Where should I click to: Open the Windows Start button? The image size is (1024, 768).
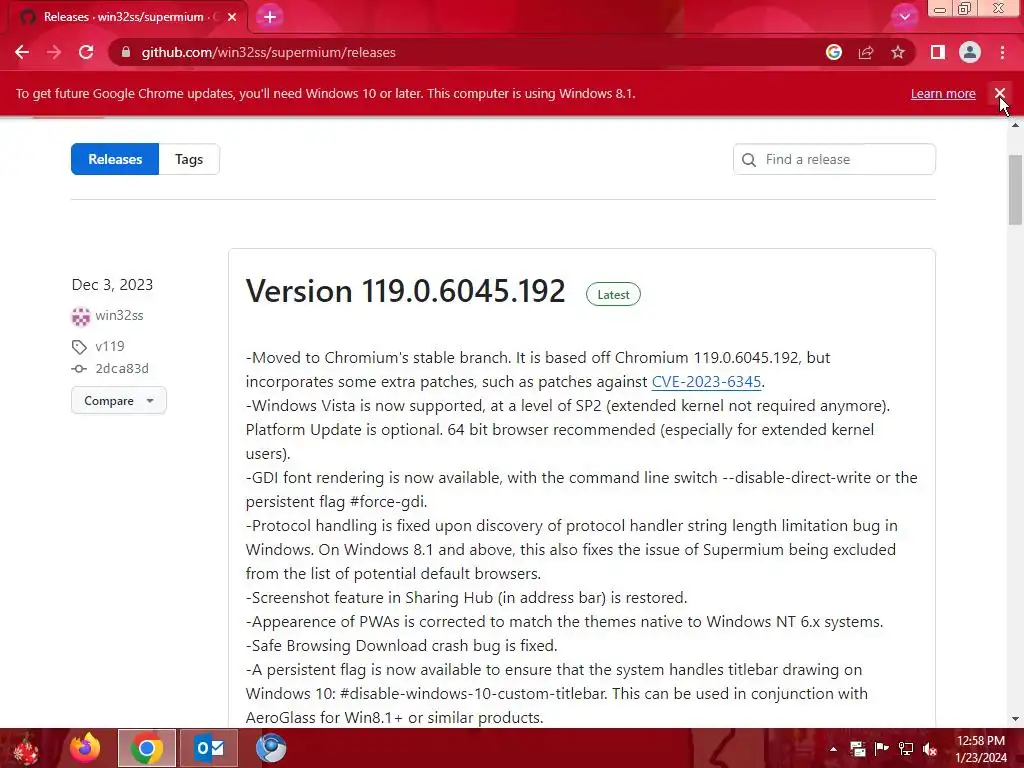[x=26, y=748]
